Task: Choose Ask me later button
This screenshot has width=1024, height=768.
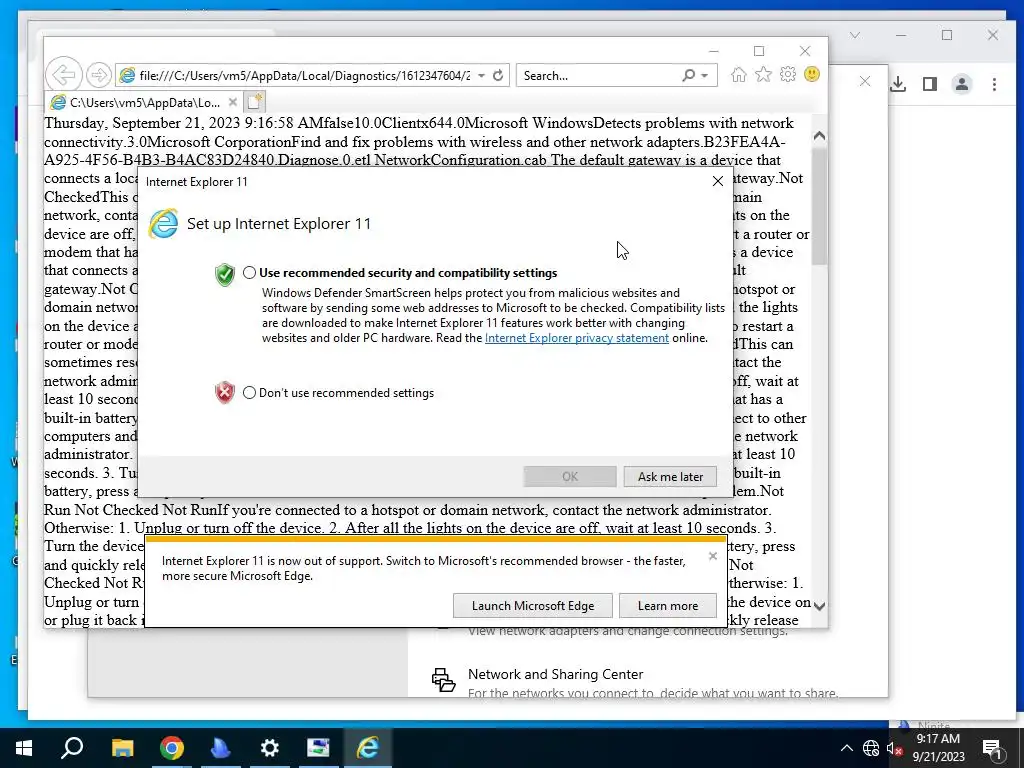Action: coord(670,477)
